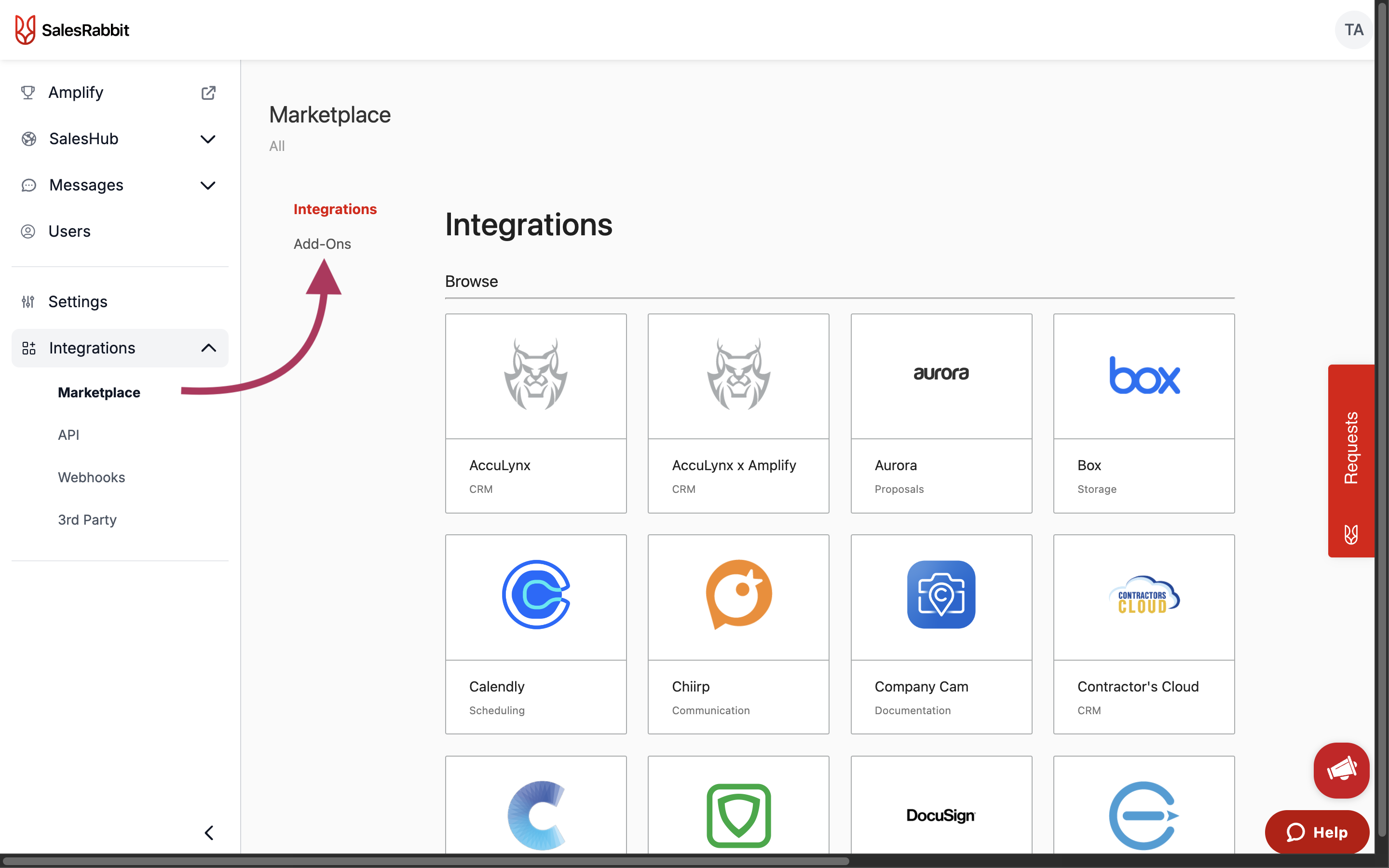Open the Company Cam camera logo

click(x=941, y=594)
